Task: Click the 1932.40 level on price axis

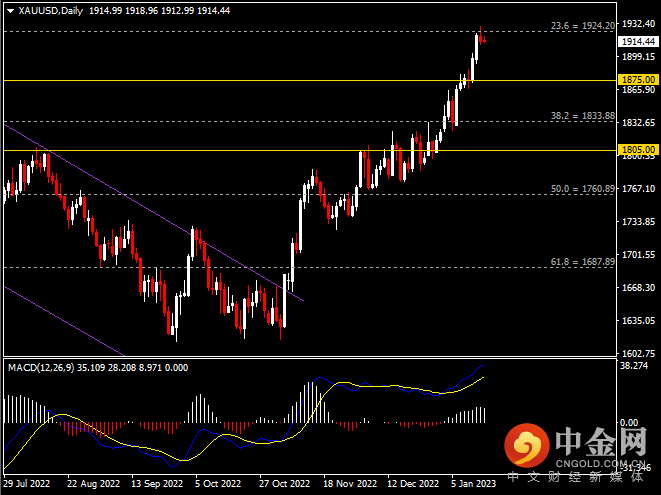Action: click(x=637, y=23)
